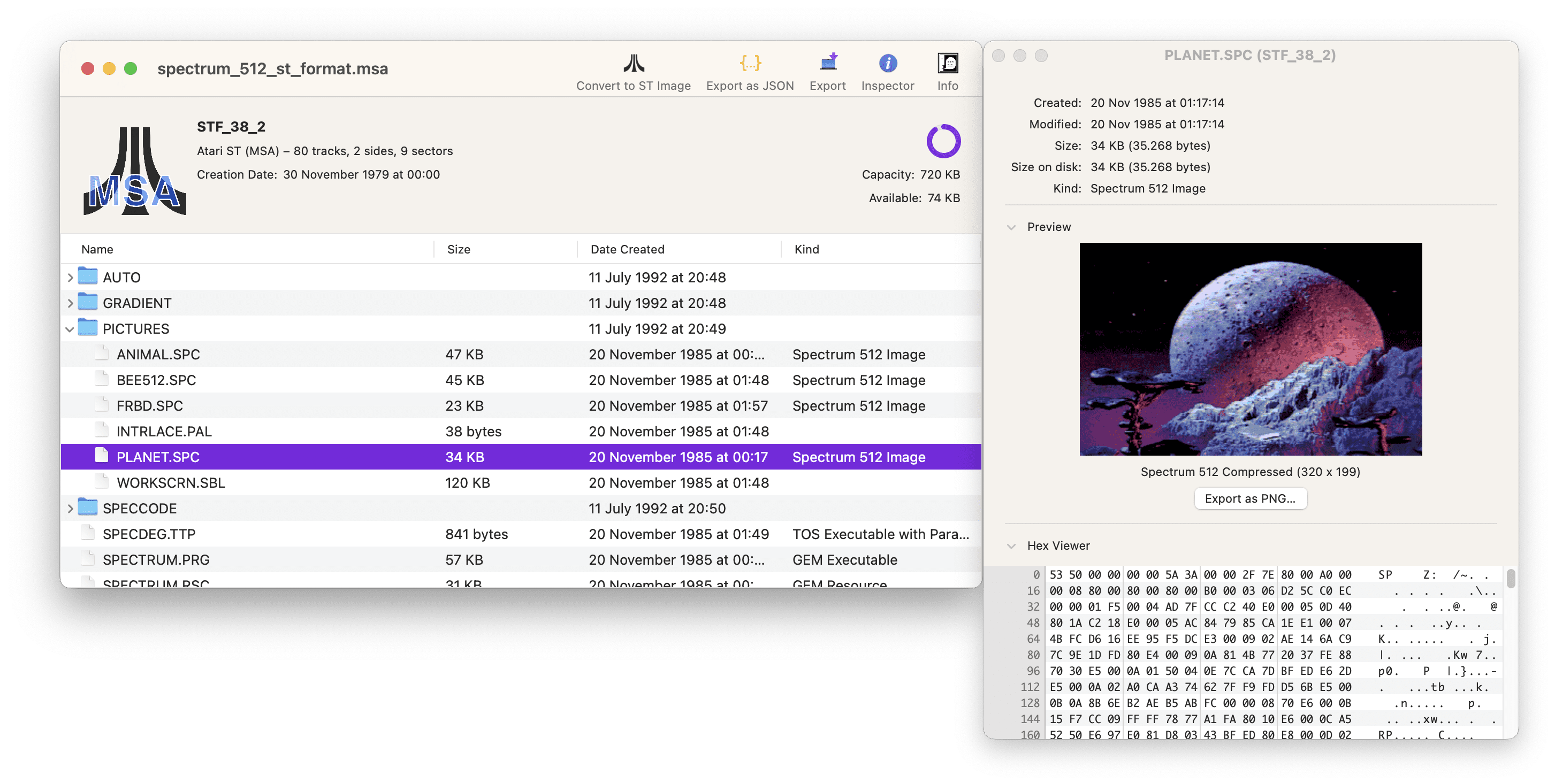
Task: Sort by the Date Created column header
Action: pos(679,249)
